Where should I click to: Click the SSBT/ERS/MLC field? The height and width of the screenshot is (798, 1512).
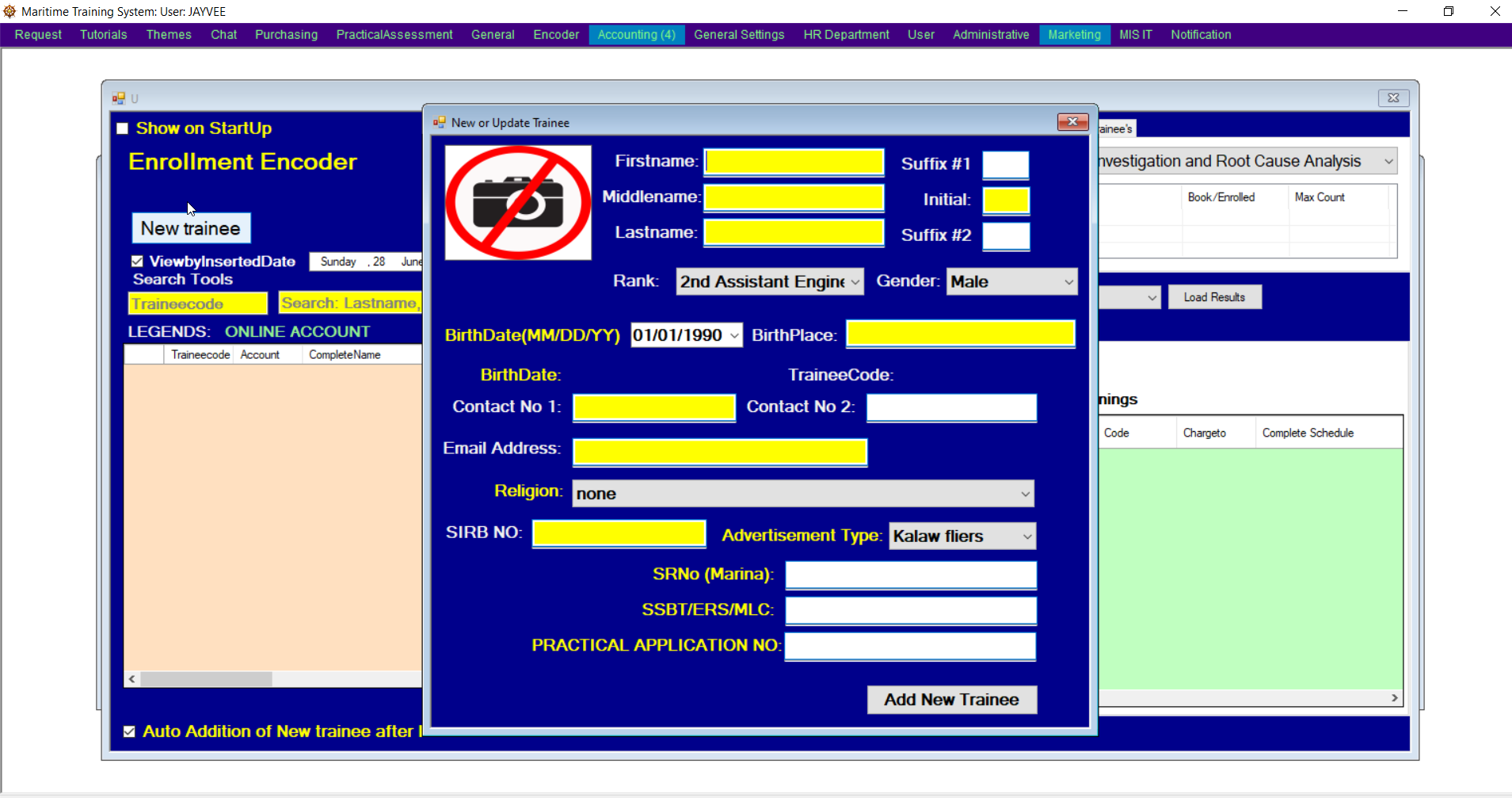[x=911, y=611]
